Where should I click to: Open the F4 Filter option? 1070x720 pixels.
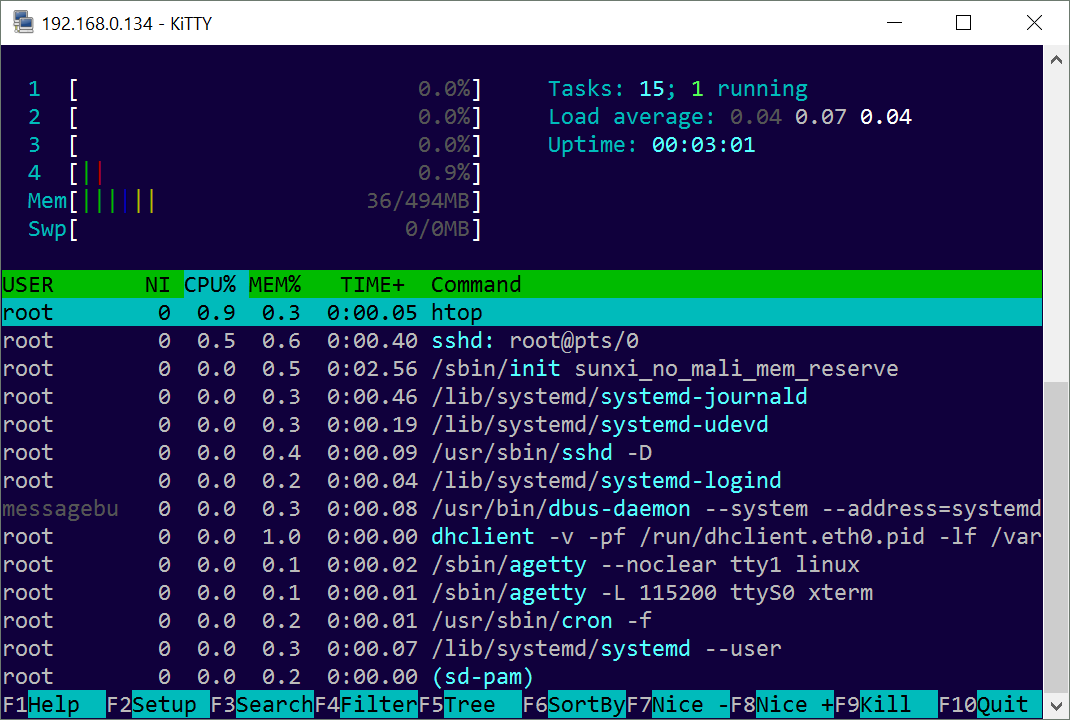tap(366, 705)
